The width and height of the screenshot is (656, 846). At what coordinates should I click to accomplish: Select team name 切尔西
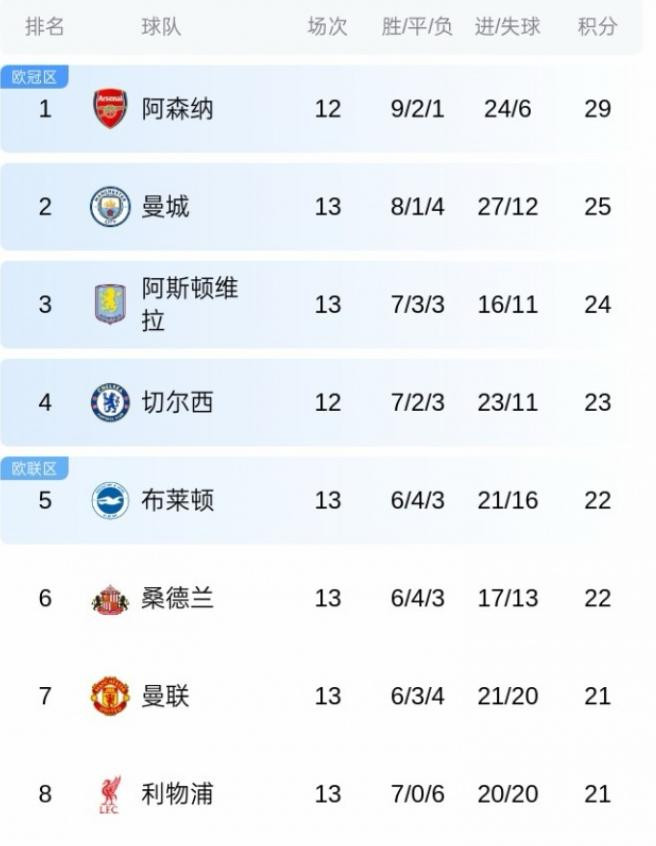(x=177, y=402)
